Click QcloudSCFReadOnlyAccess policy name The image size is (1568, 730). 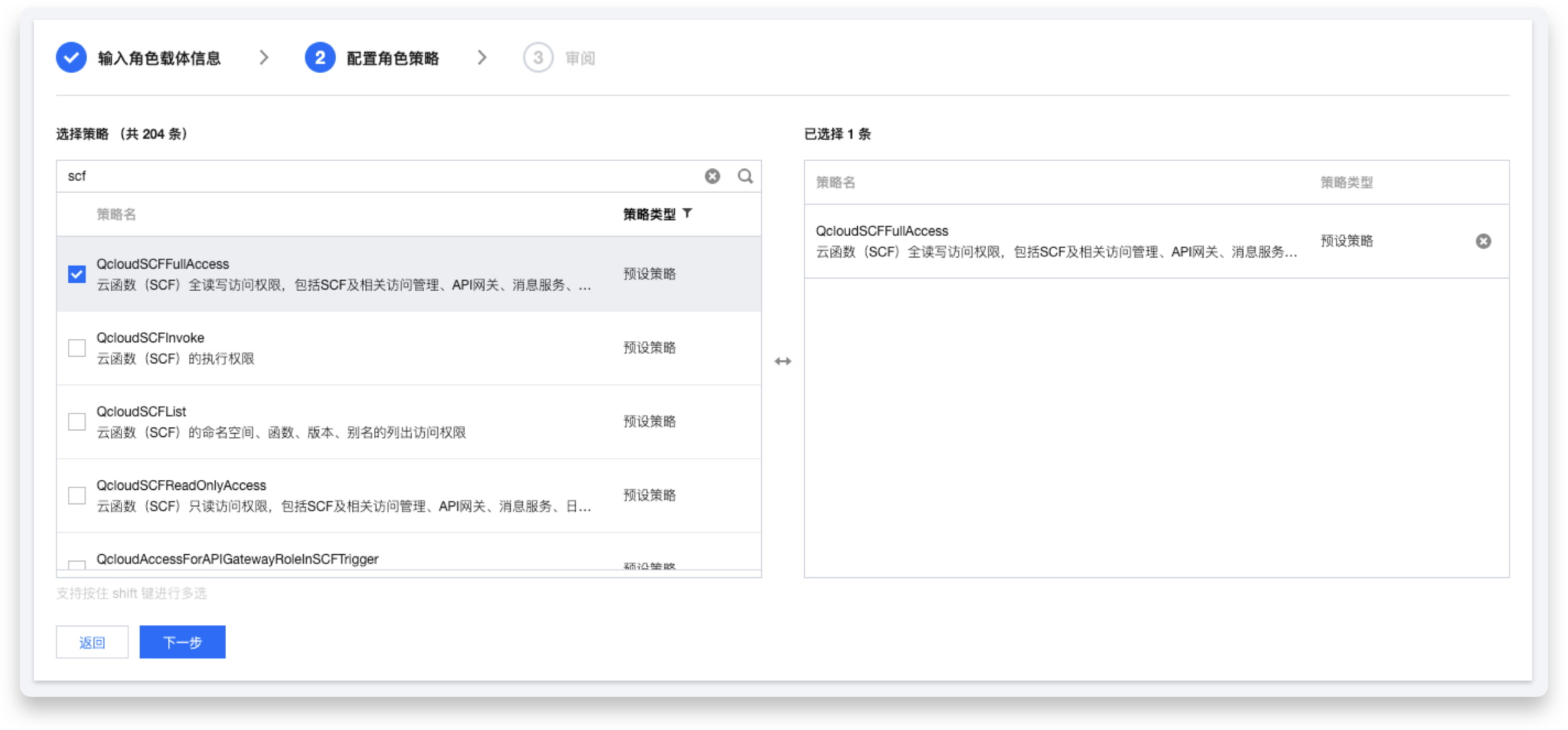[x=181, y=486]
